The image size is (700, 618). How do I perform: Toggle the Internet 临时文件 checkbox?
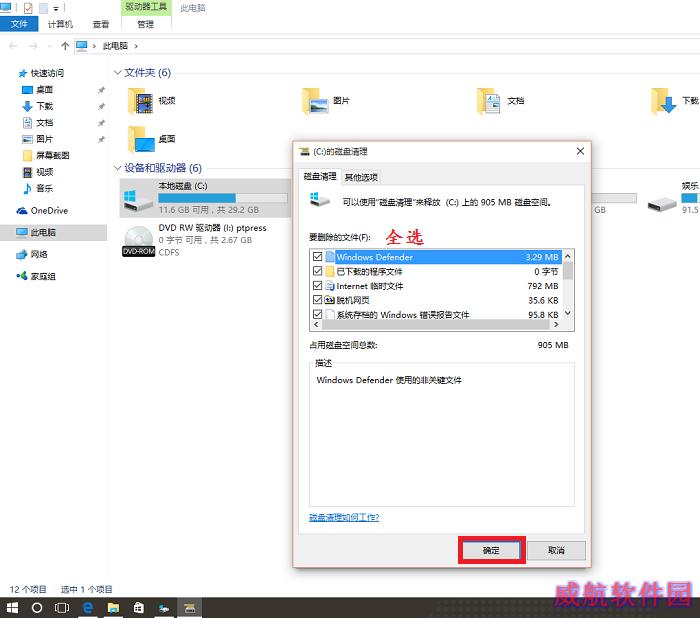(x=317, y=285)
